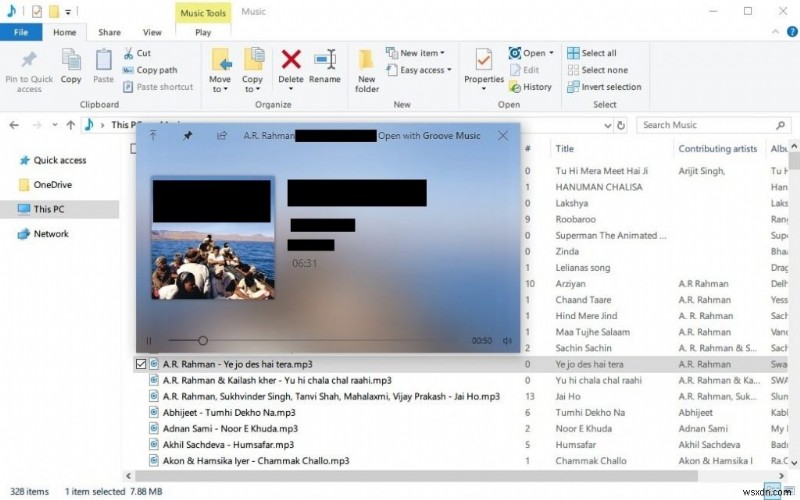Switch to the Home tab

[65, 32]
